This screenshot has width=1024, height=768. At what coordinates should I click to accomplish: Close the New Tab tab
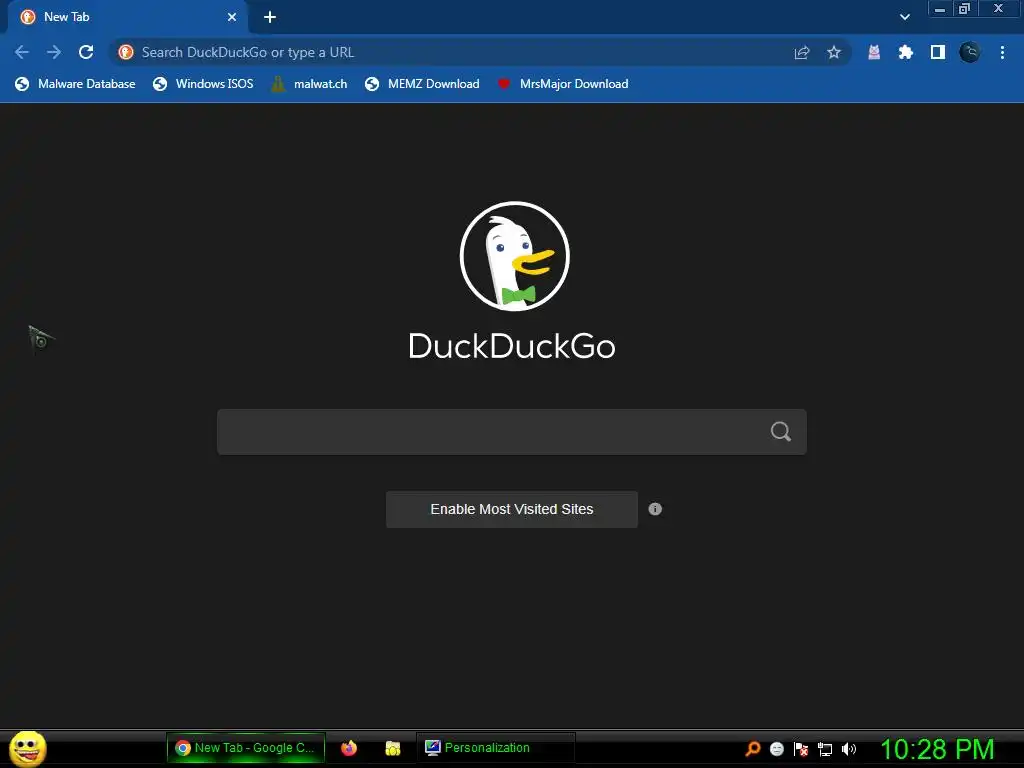[x=232, y=17]
